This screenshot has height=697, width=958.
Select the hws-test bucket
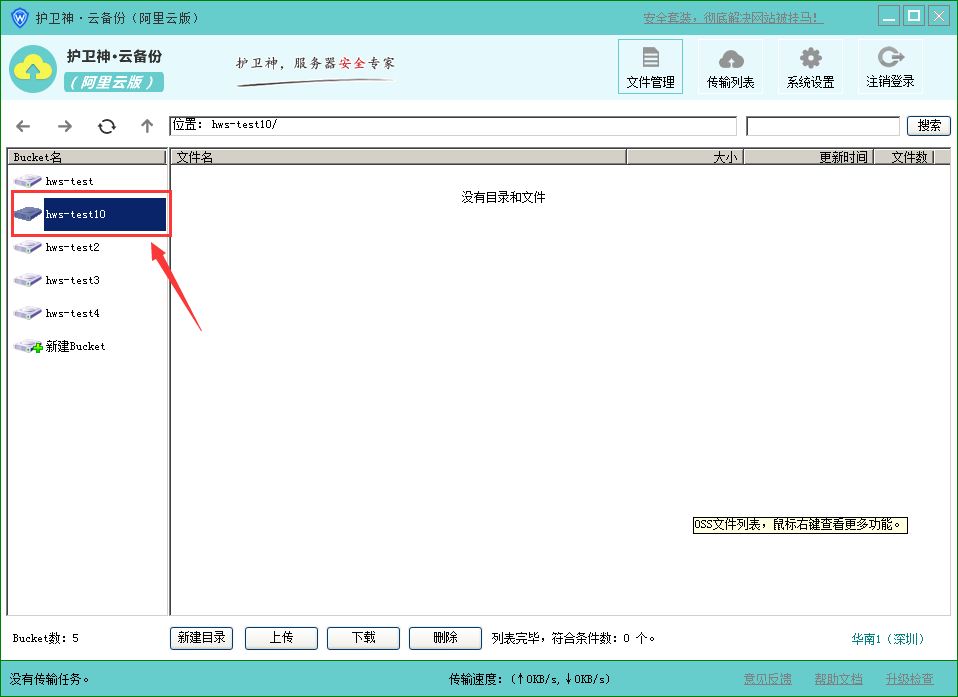(x=69, y=181)
